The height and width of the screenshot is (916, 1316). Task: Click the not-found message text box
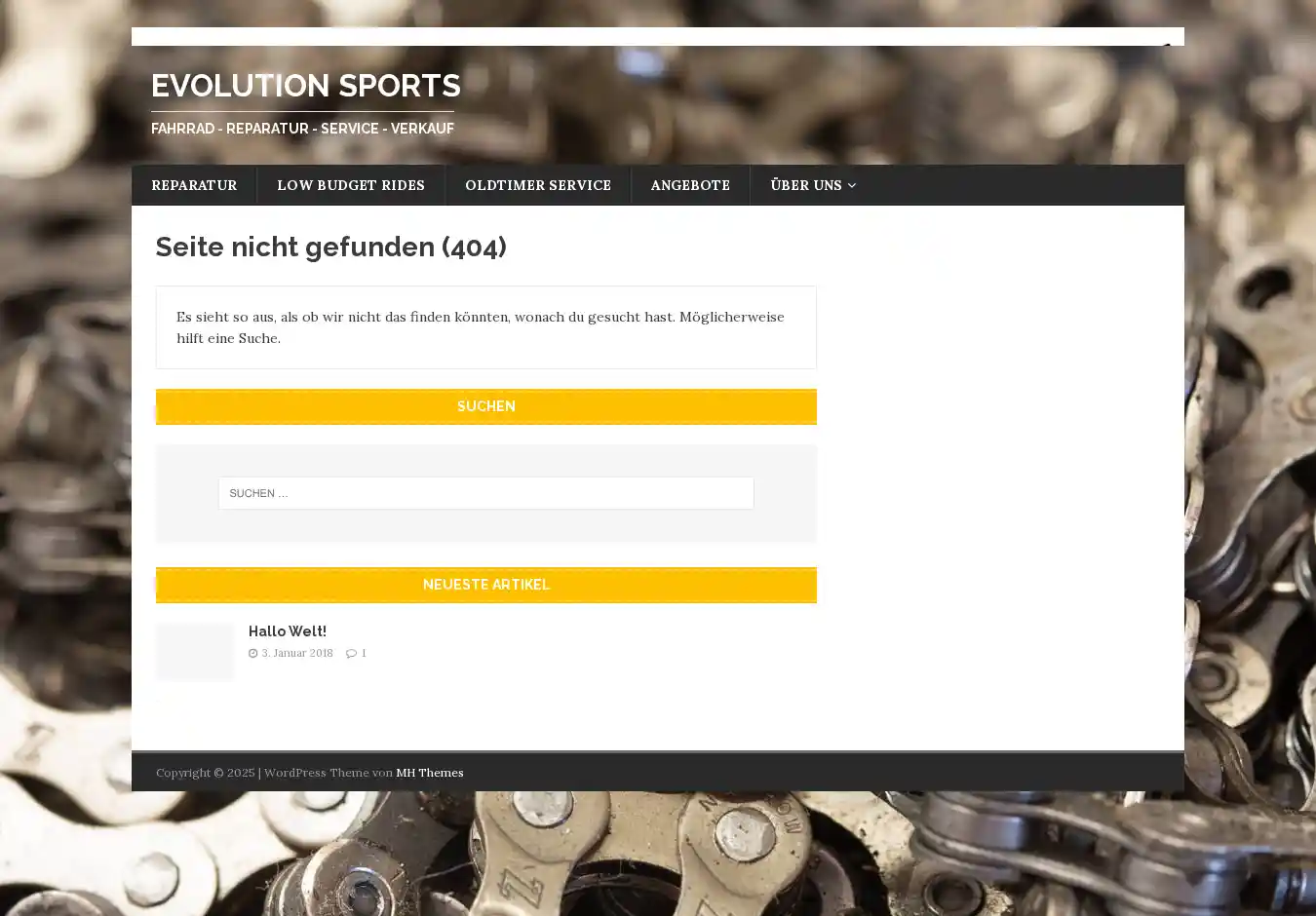pyautogui.click(x=485, y=327)
